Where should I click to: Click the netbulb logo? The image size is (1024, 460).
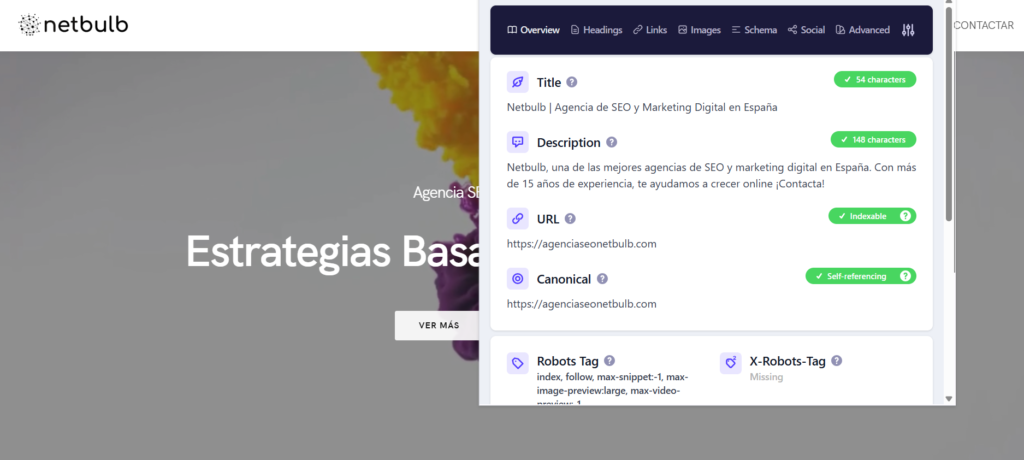coord(73,25)
